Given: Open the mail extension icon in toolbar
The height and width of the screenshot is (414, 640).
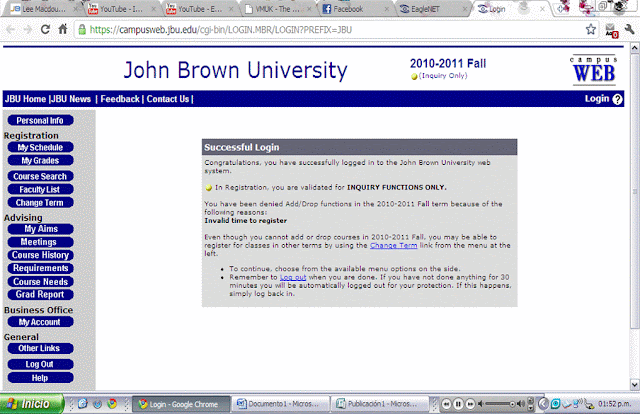Looking at the screenshot, I should pyautogui.click(x=611, y=31).
